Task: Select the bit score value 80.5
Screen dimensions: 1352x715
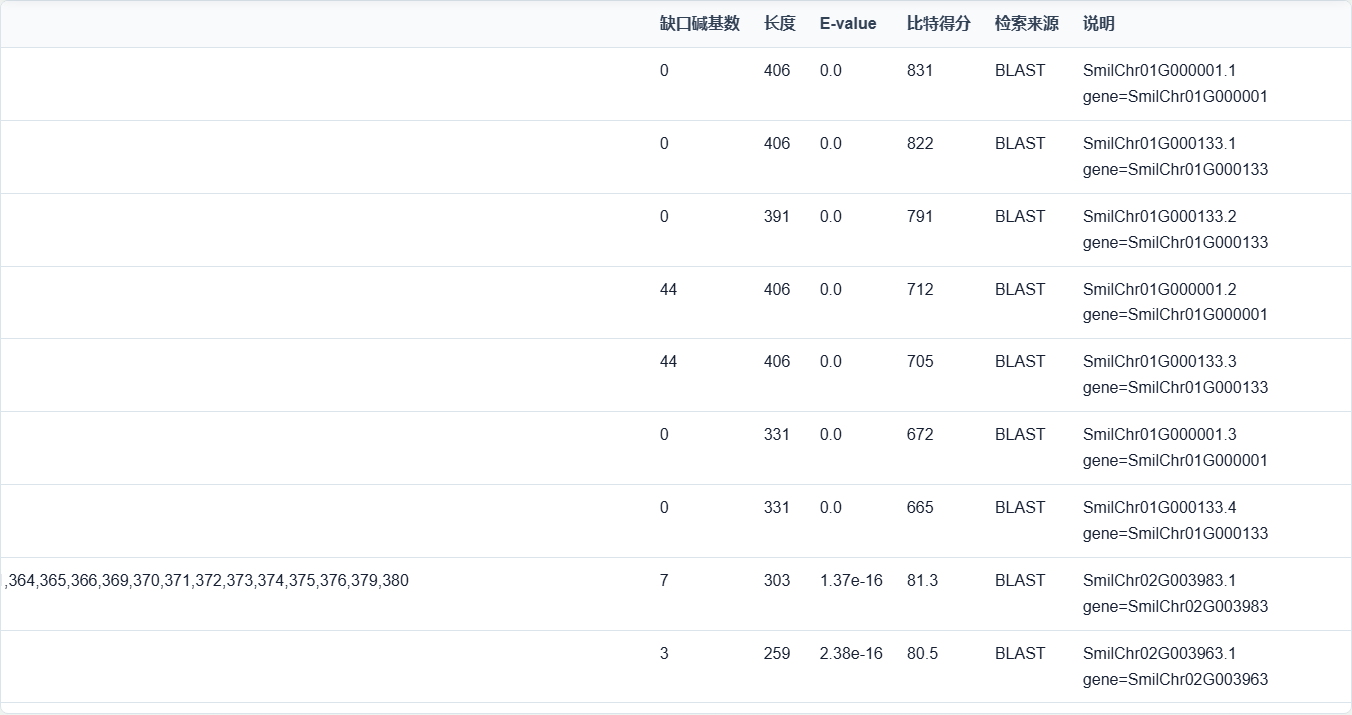Action: pos(923,654)
